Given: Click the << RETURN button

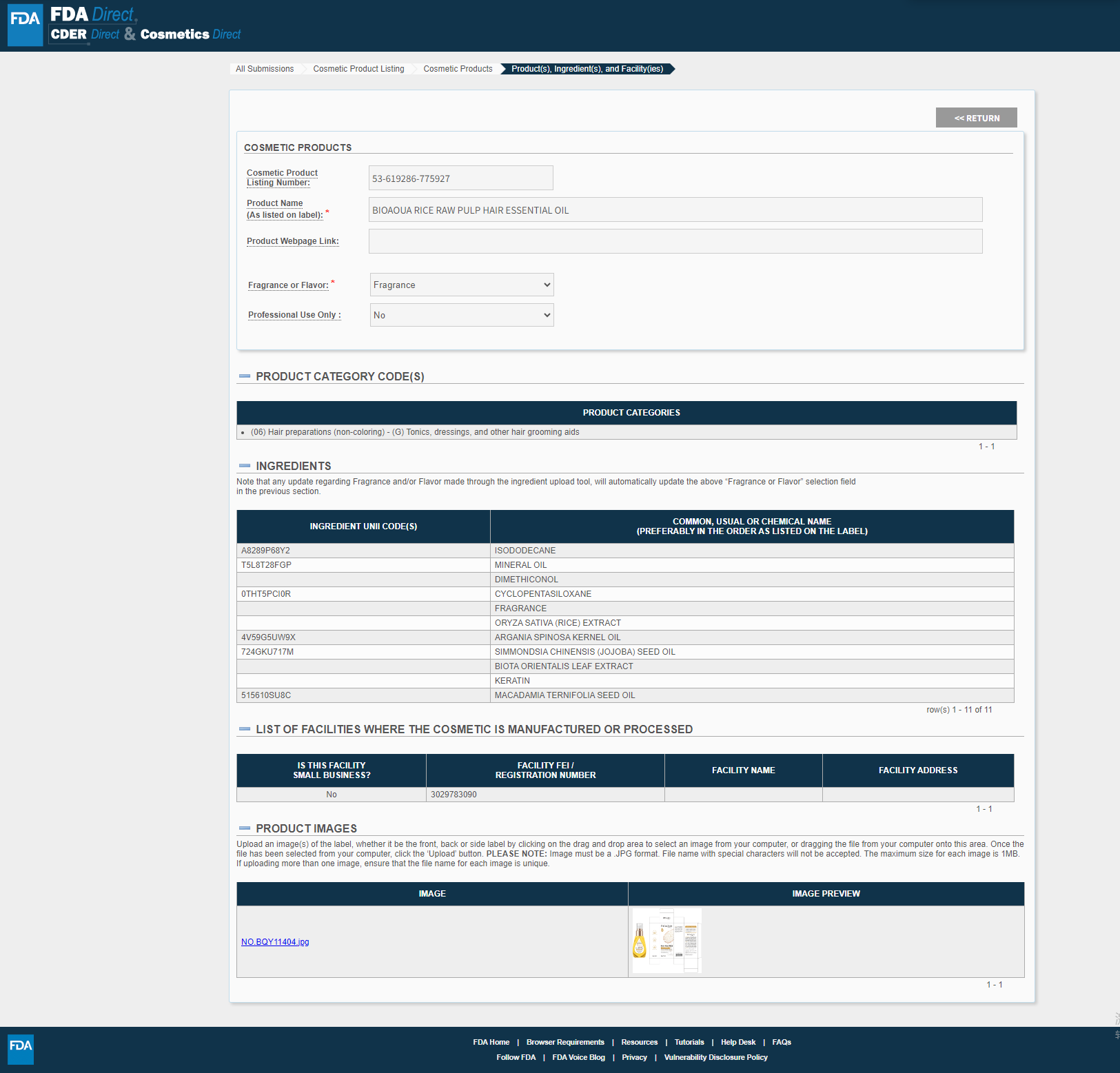Looking at the screenshot, I should coord(976,118).
